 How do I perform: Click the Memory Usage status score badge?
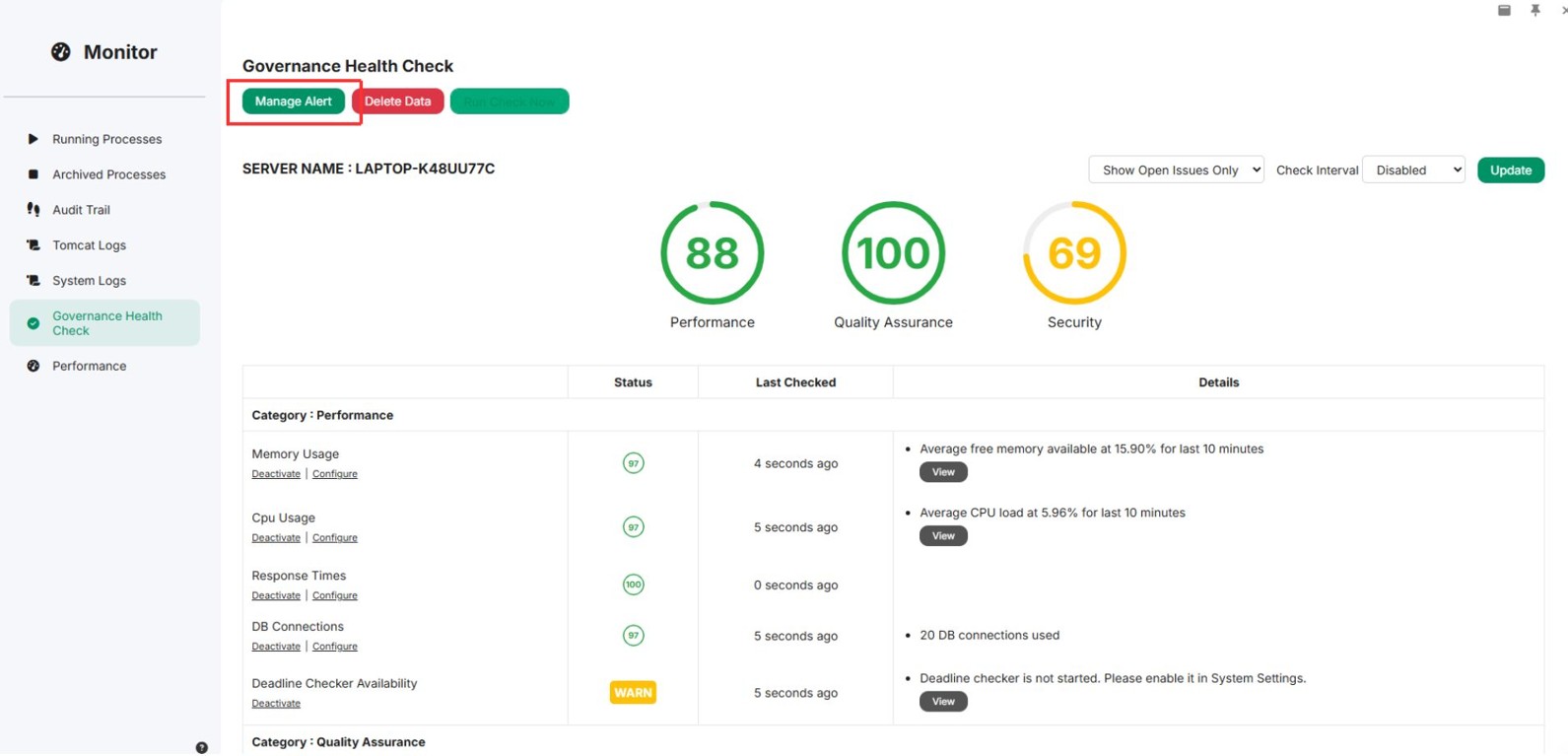(x=634, y=463)
